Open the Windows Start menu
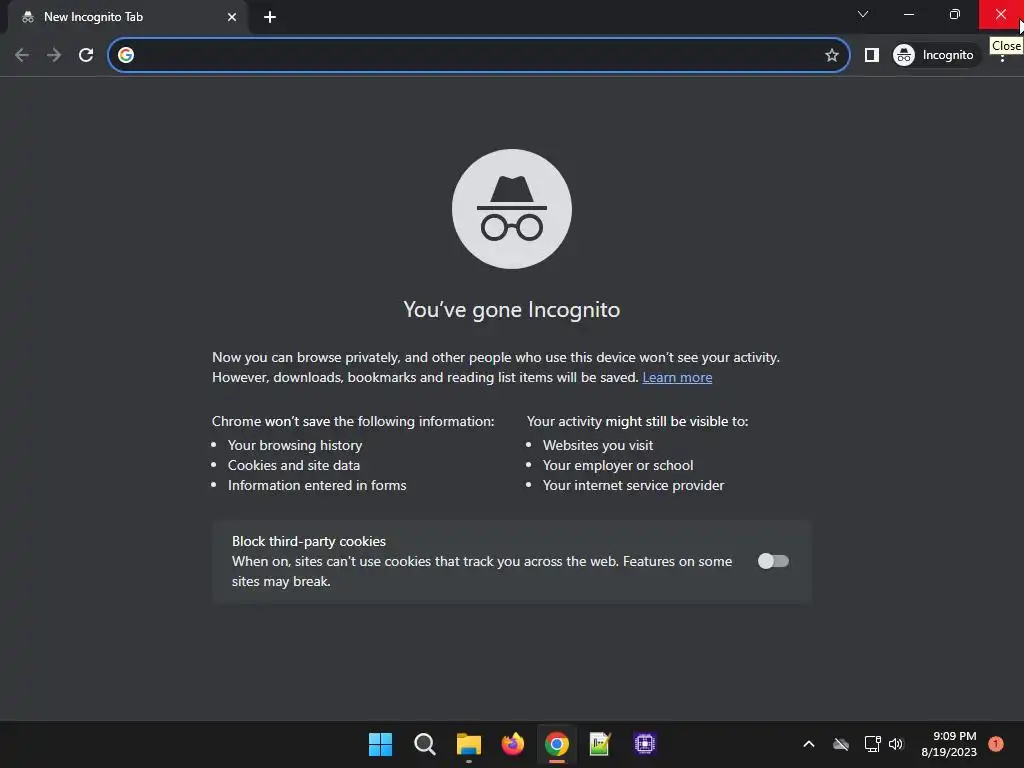Viewport: 1024px width, 768px height. 380,744
